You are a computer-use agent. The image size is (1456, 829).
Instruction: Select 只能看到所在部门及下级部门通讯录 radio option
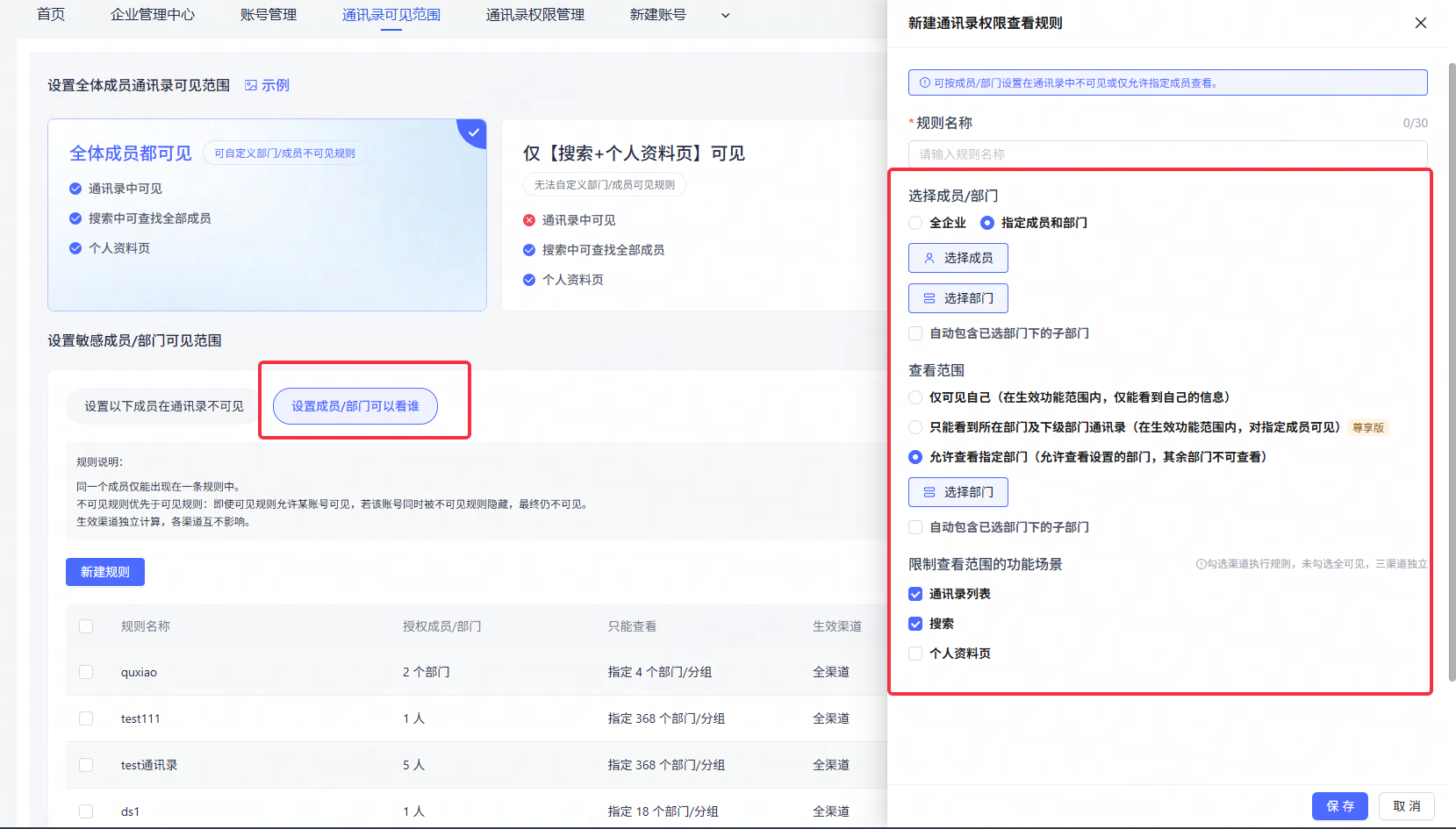click(x=915, y=427)
